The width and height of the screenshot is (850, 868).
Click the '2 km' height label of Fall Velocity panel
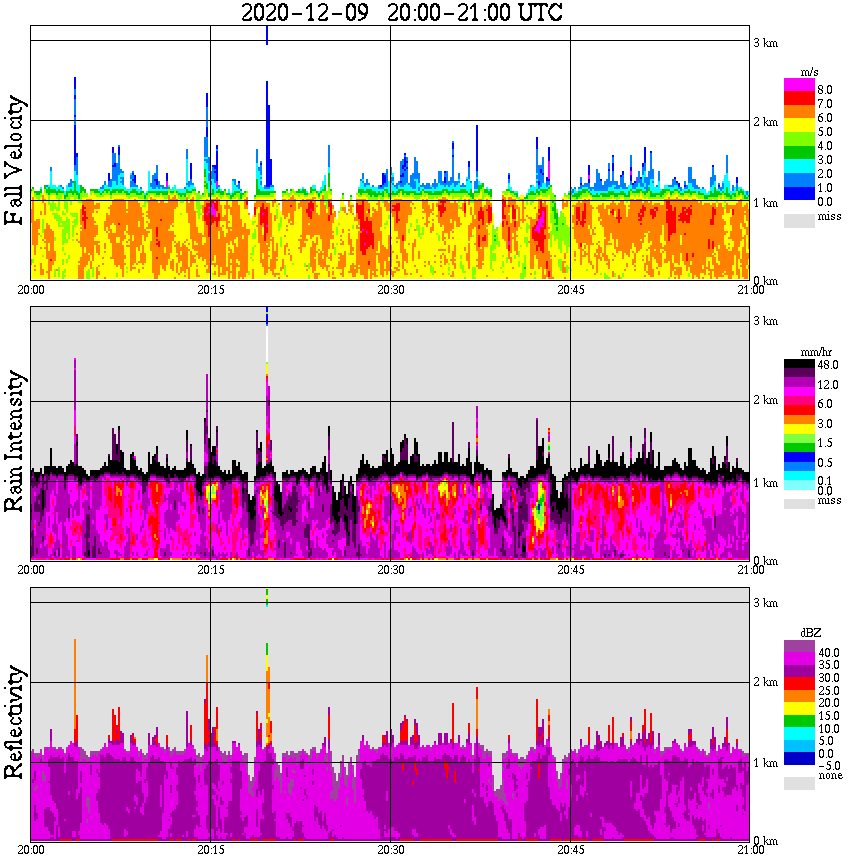(x=766, y=122)
